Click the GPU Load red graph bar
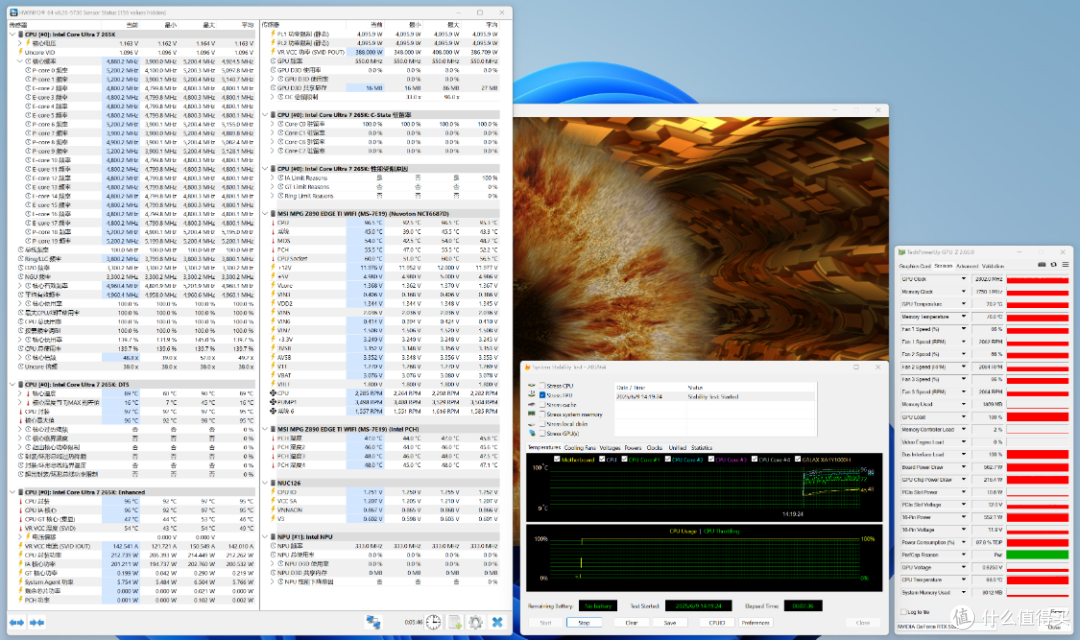 [x=1037, y=417]
